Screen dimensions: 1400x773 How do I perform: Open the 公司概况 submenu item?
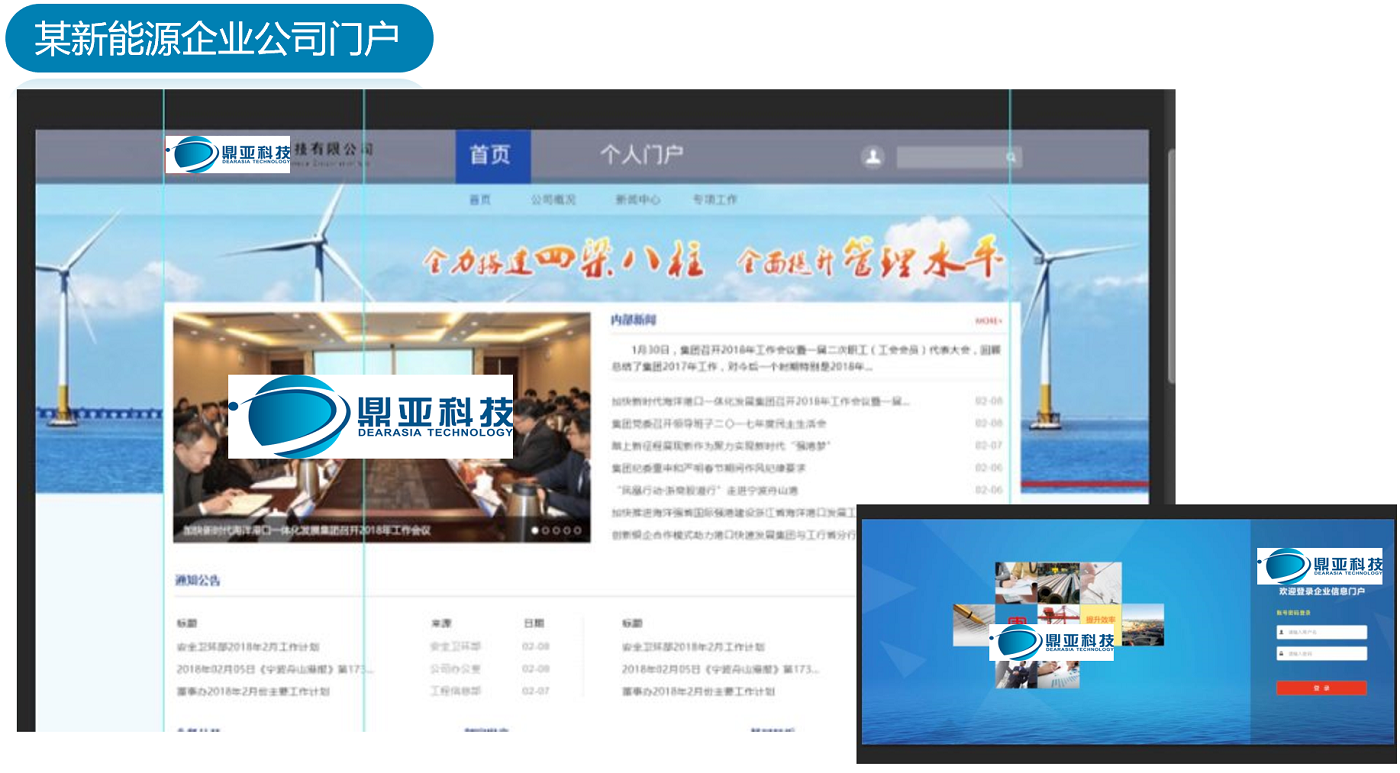[553, 200]
